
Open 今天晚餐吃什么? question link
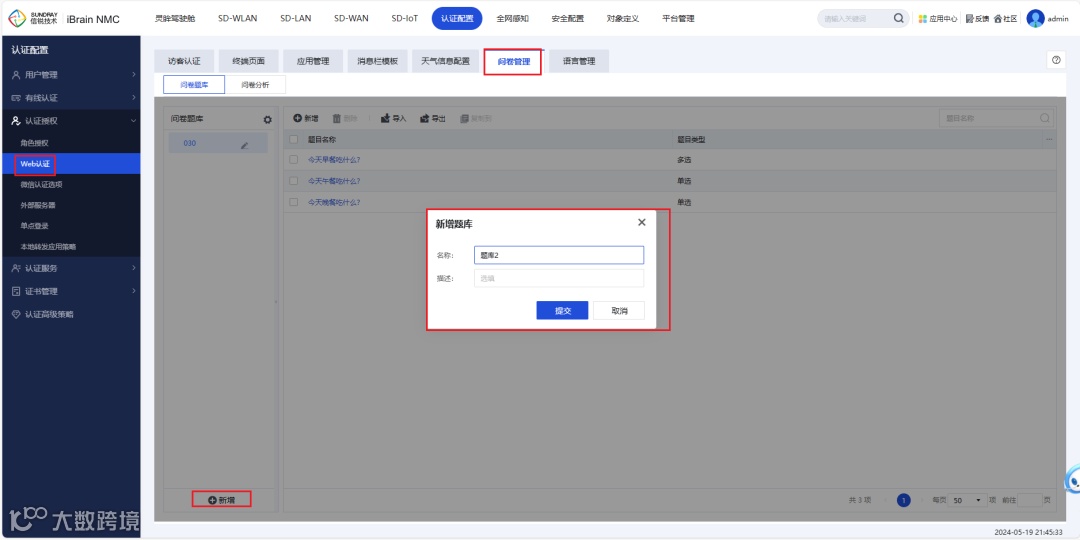(x=334, y=202)
